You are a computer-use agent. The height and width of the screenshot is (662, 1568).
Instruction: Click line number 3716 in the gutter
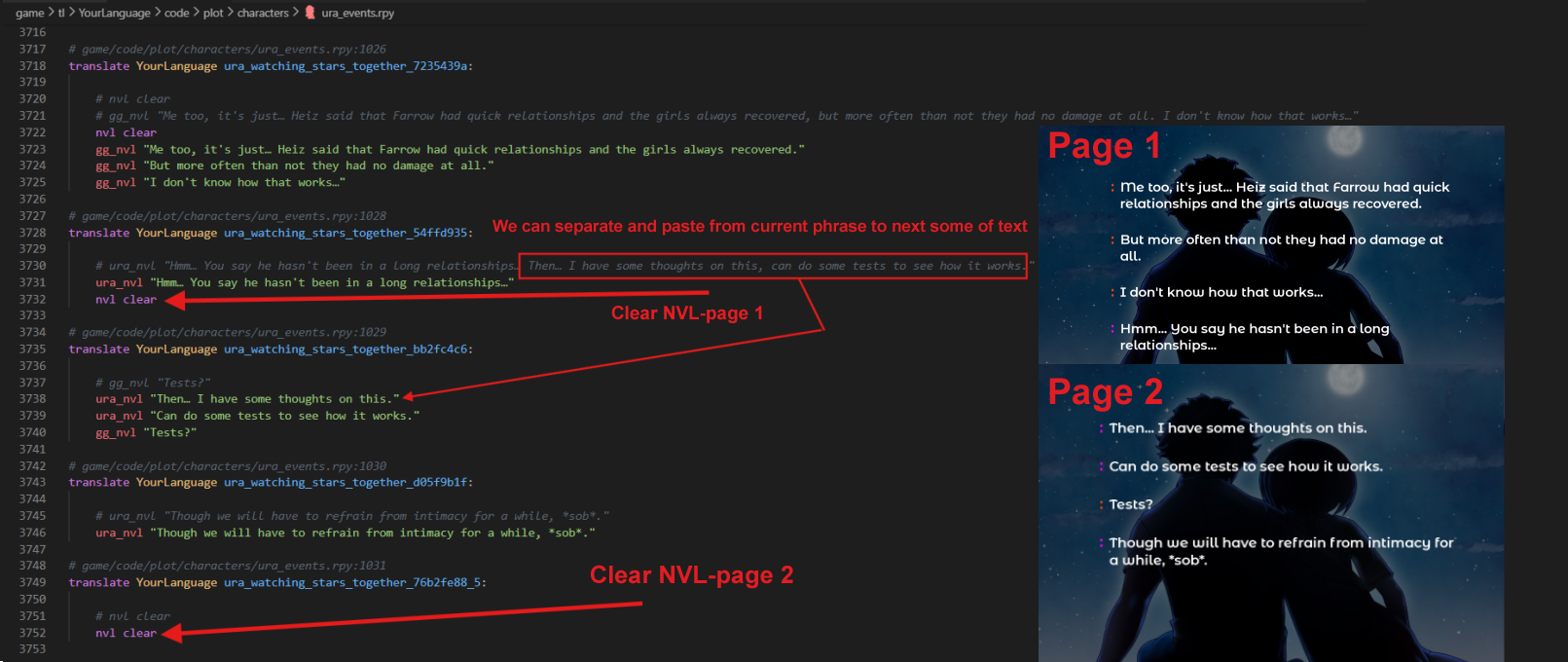(x=32, y=32)
